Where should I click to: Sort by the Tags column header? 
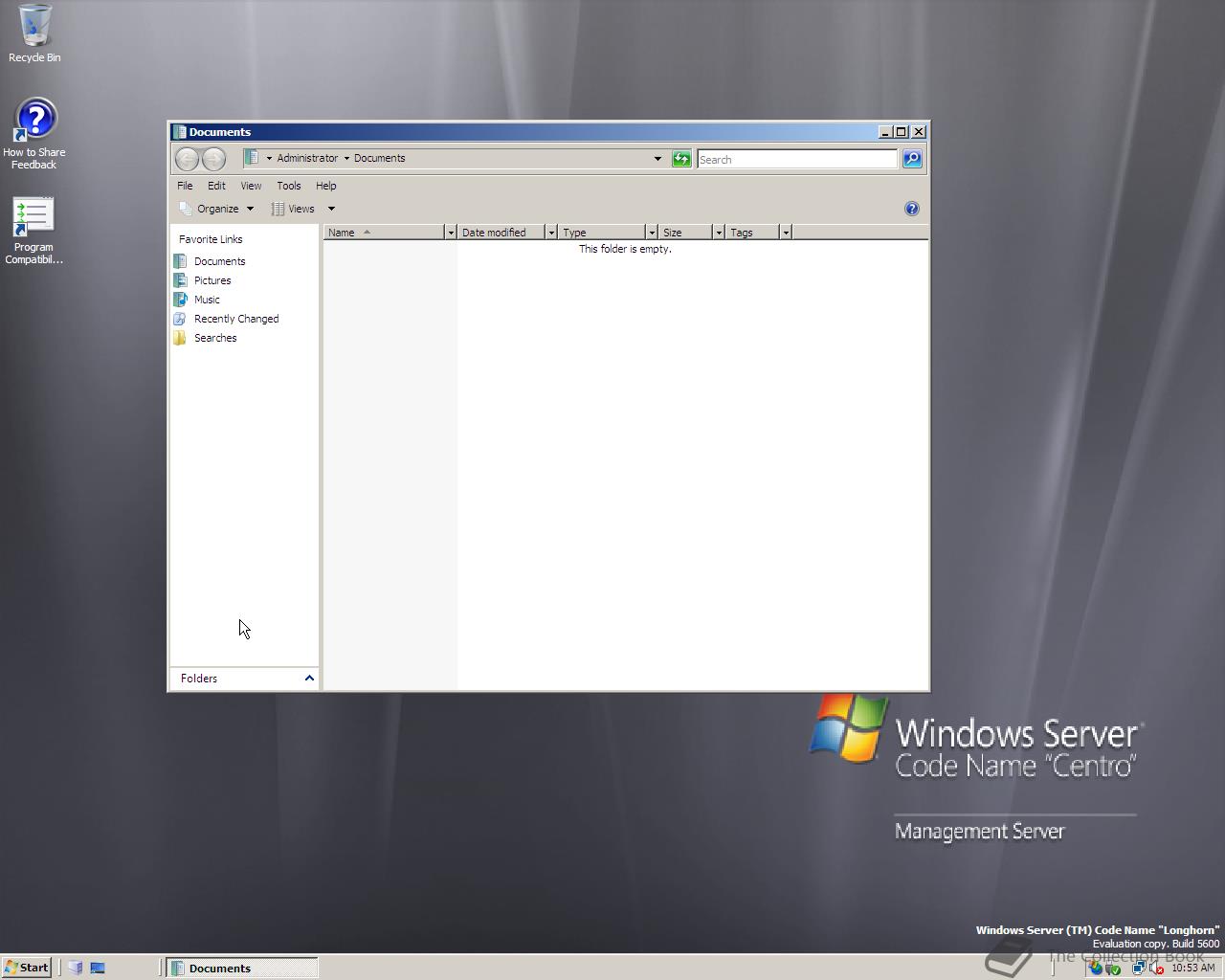coord(752,233)
